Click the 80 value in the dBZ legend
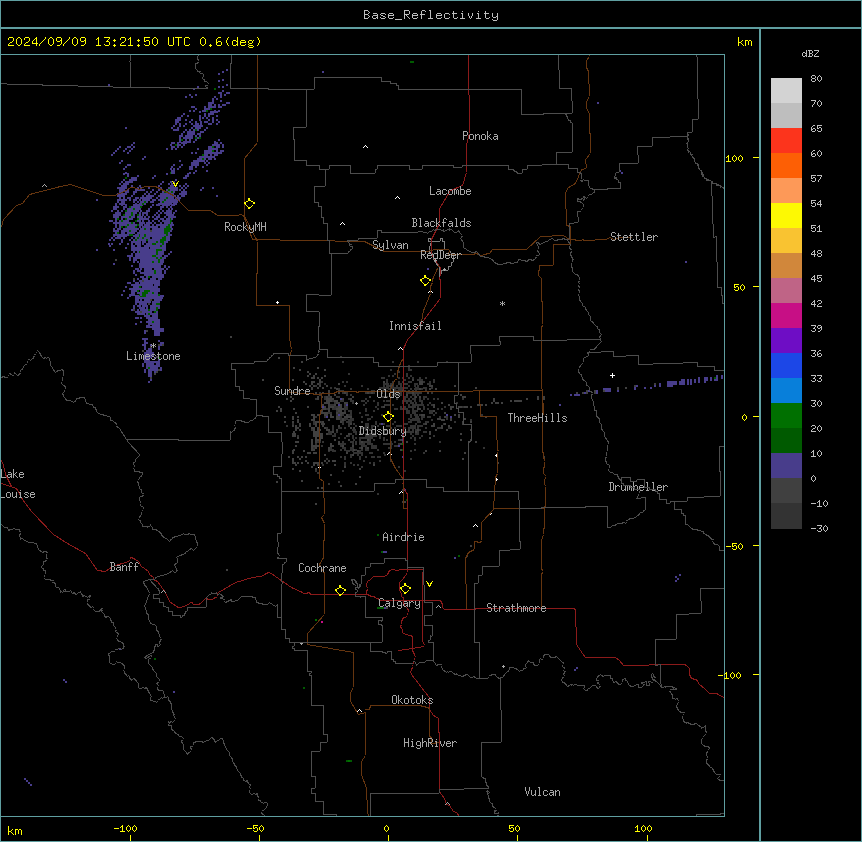862x842 pixels. click(x=816, y=79)
